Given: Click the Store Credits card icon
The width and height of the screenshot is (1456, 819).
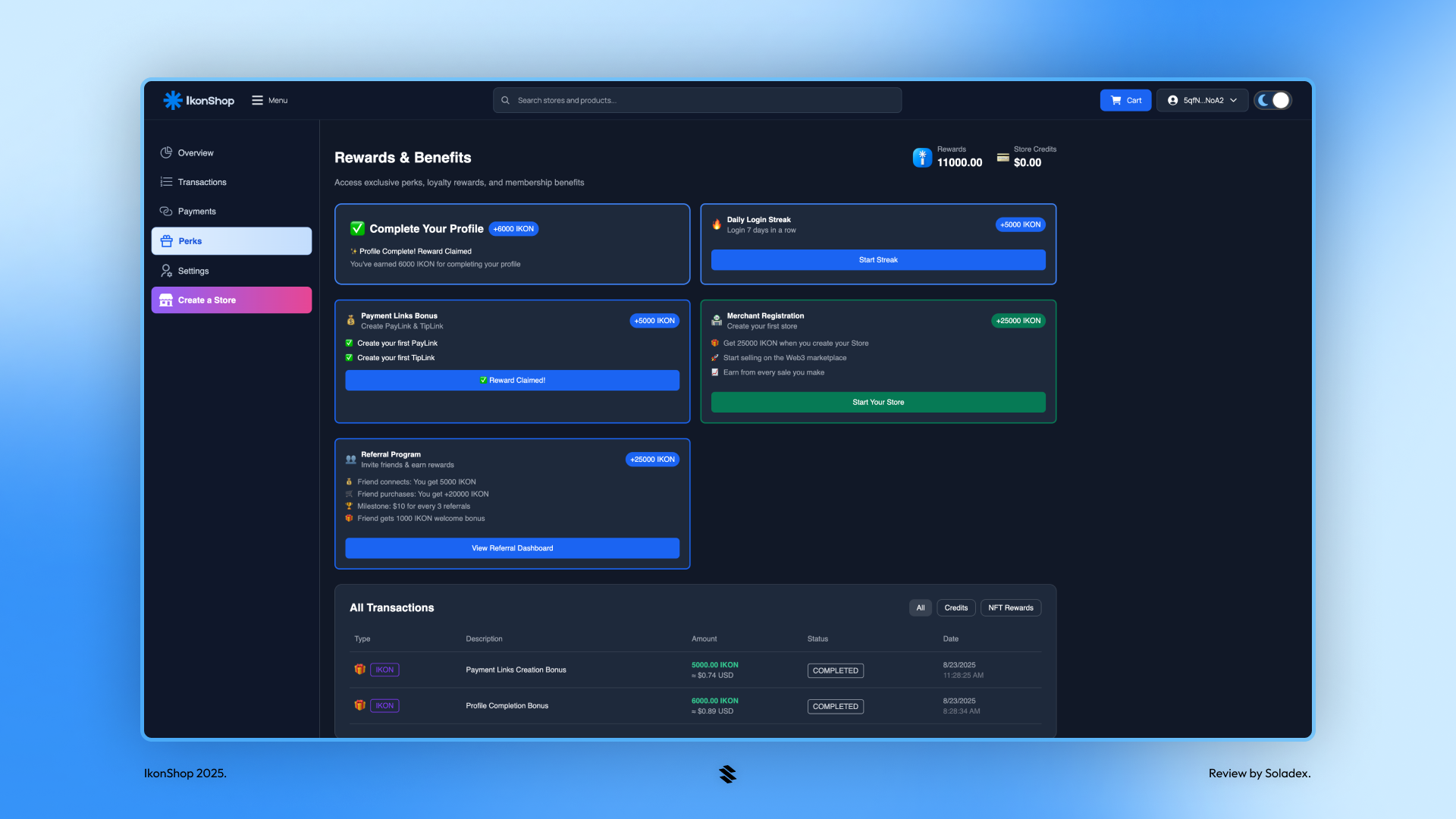Looking at the screenshot, I should click(1003, 158).
